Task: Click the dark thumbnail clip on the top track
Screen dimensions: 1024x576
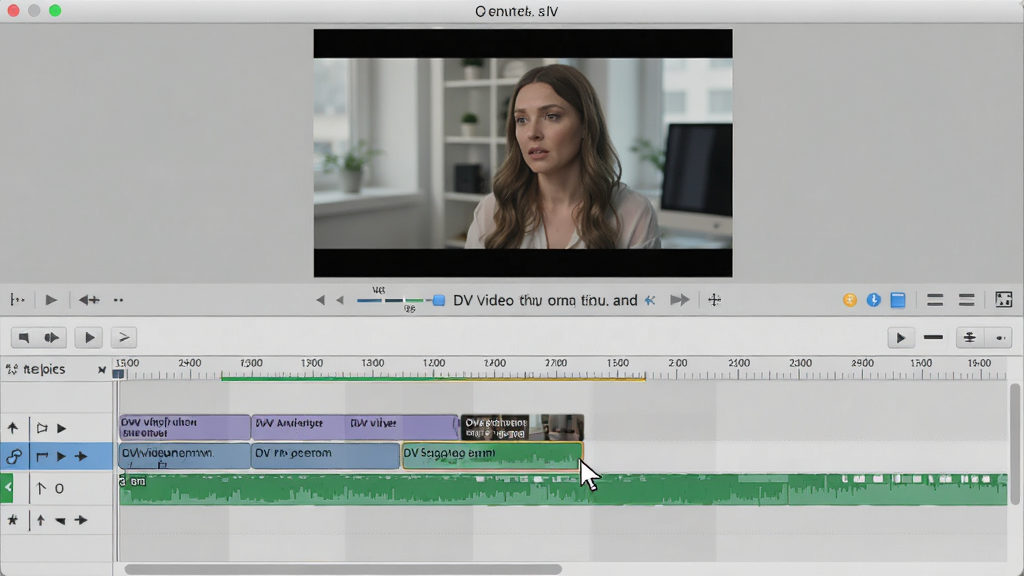Action: [522, 427]
